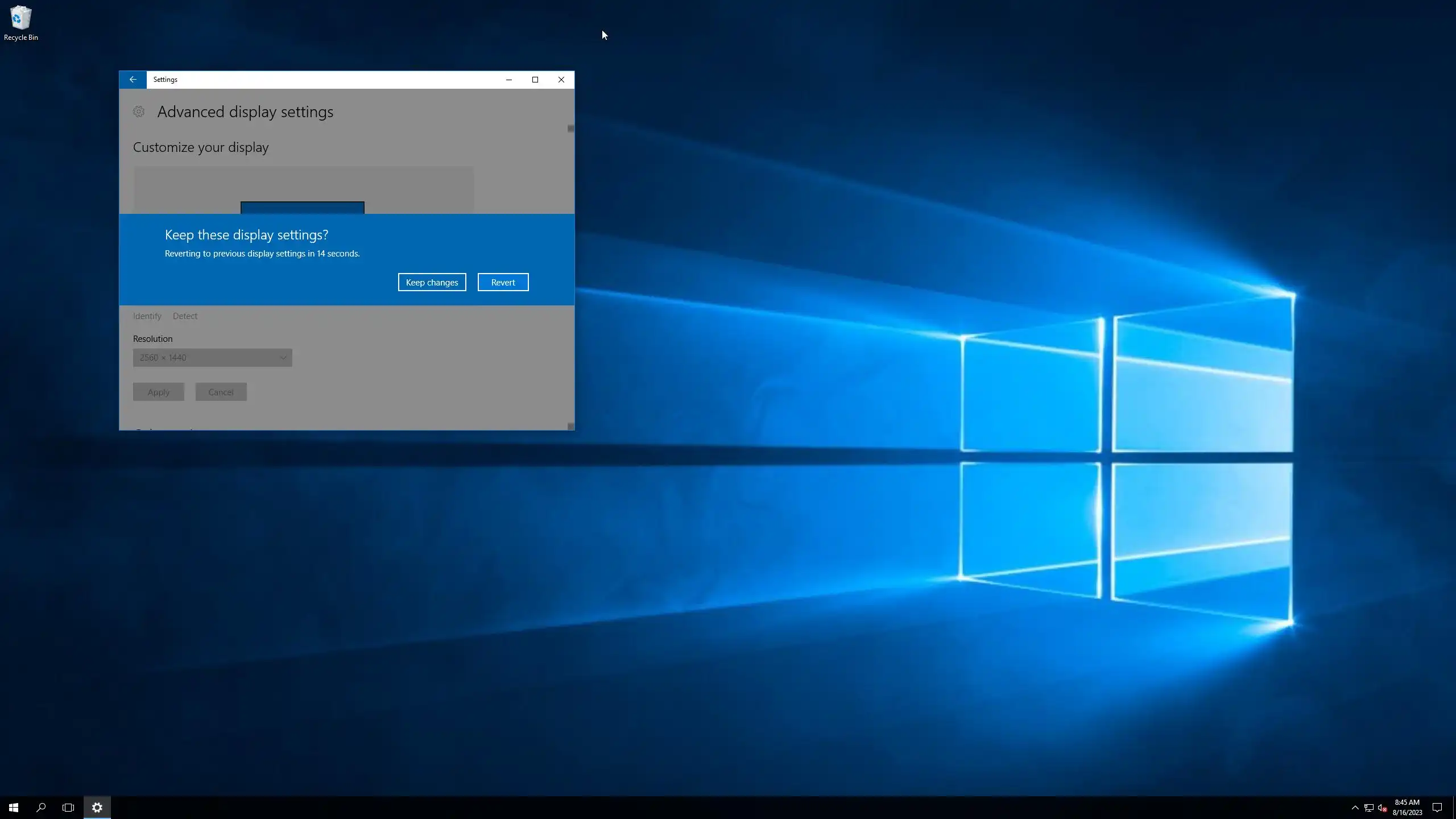Click the Detect link
Image resolution: width=1456 pixels, height=819 pixels.
tap(185, 316)
